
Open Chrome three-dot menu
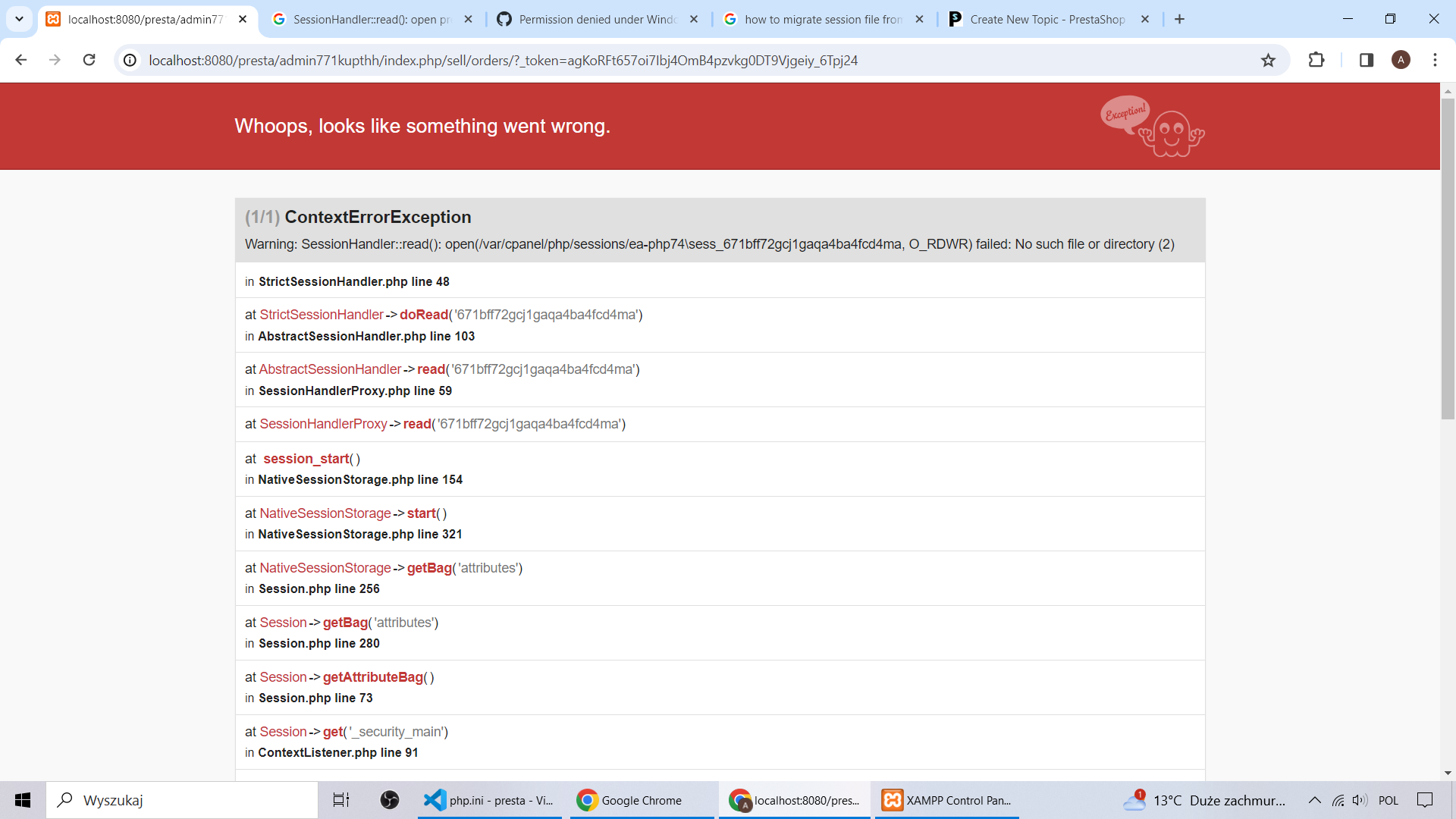1435,60
